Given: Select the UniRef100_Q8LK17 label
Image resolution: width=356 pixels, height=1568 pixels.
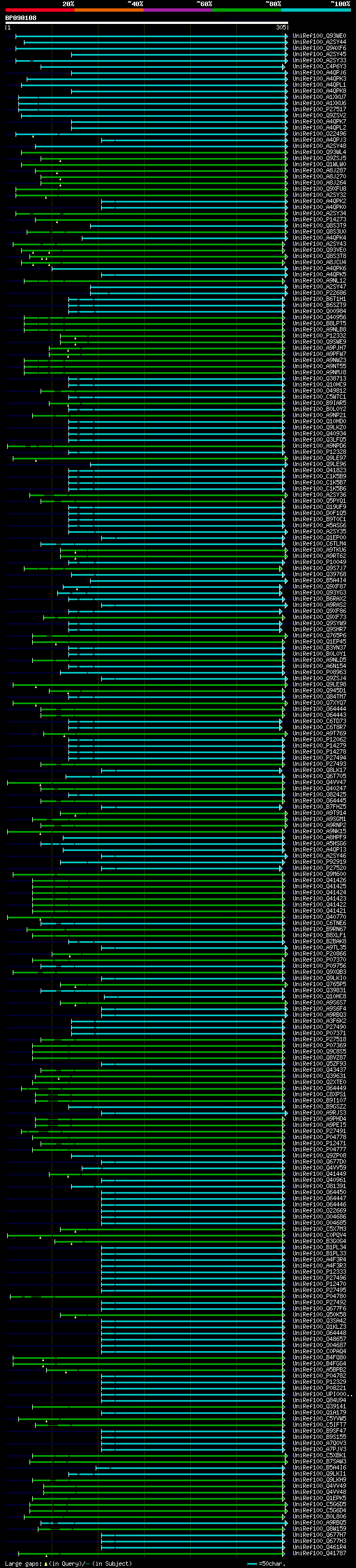Looking at the screenshot, I should click(319, 770).
